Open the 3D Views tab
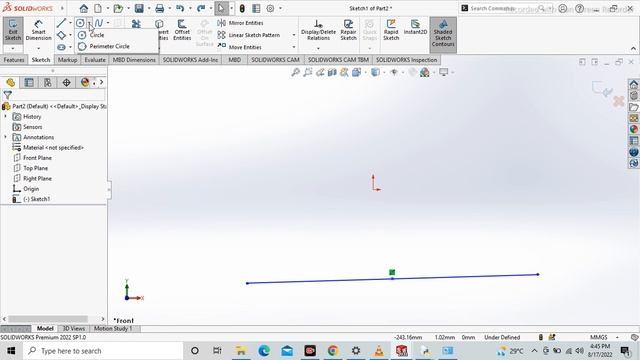This screenshot has width=640, height=360. click(x=73, y=329)
